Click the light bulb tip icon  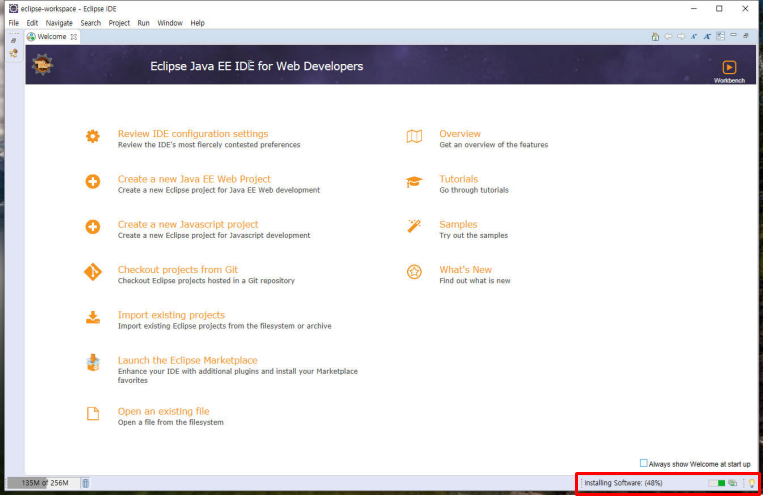tap(752, 483)
